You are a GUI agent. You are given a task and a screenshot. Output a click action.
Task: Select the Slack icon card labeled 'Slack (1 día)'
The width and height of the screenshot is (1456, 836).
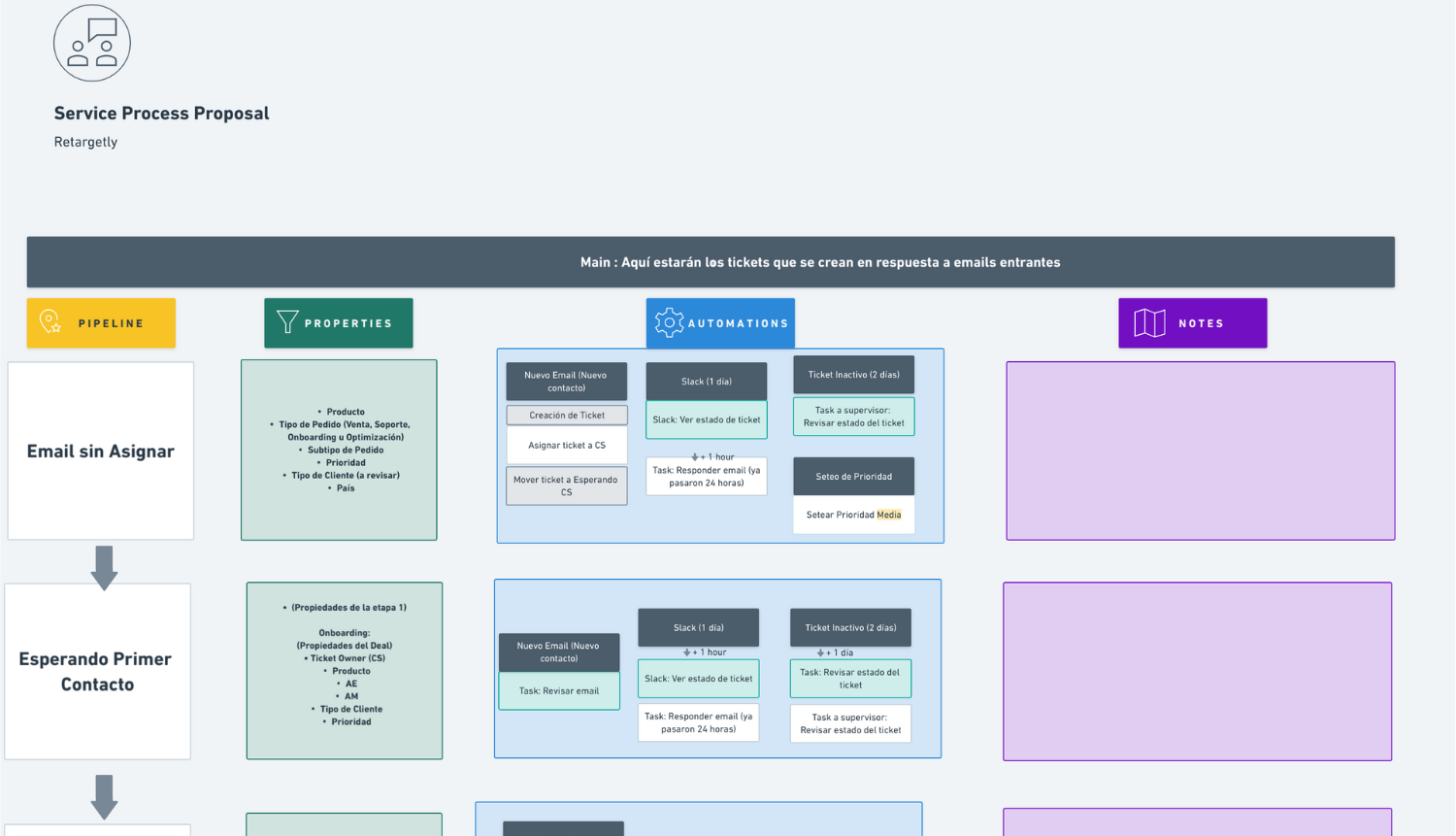[706, 381]
